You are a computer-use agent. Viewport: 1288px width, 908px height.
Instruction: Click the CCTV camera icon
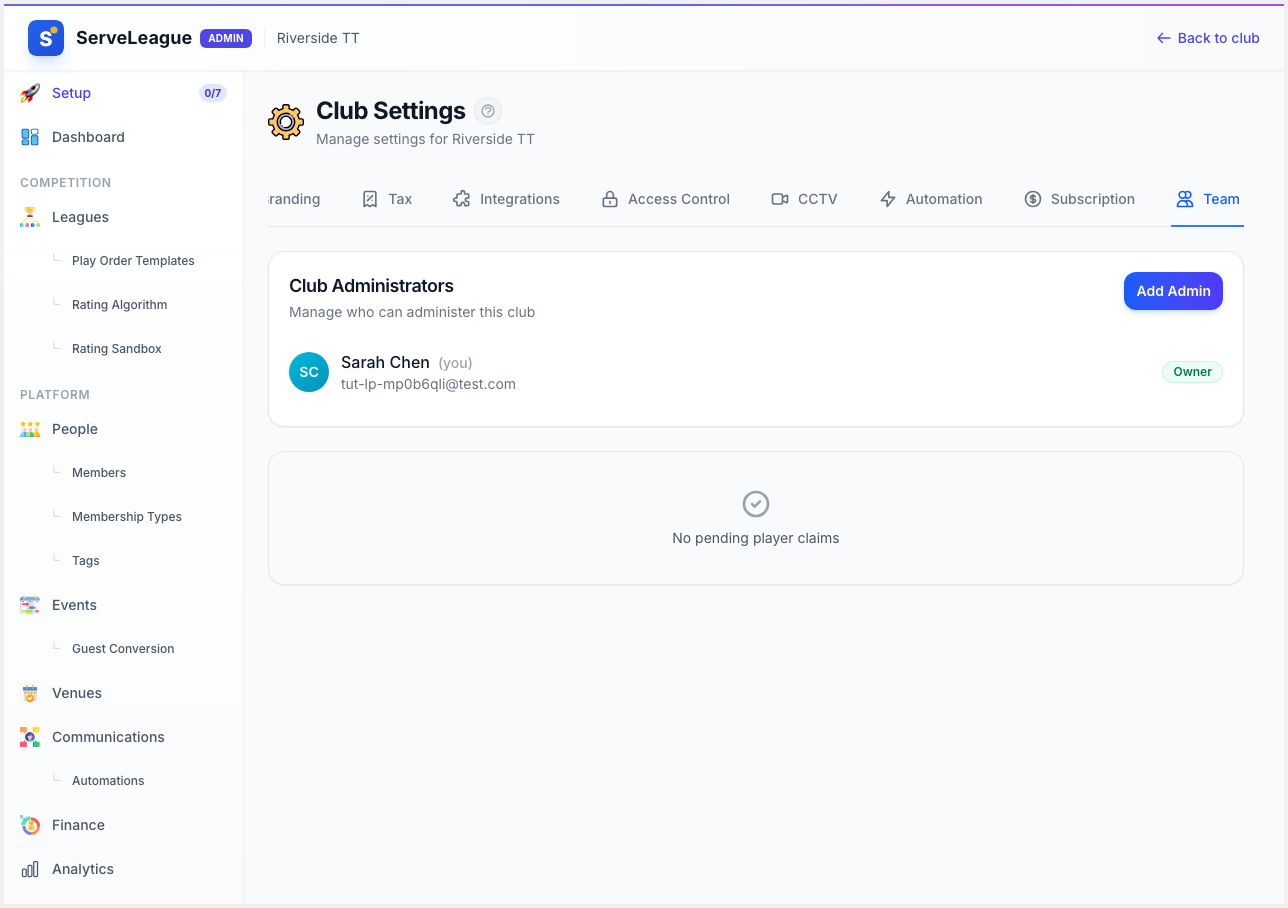780,199
